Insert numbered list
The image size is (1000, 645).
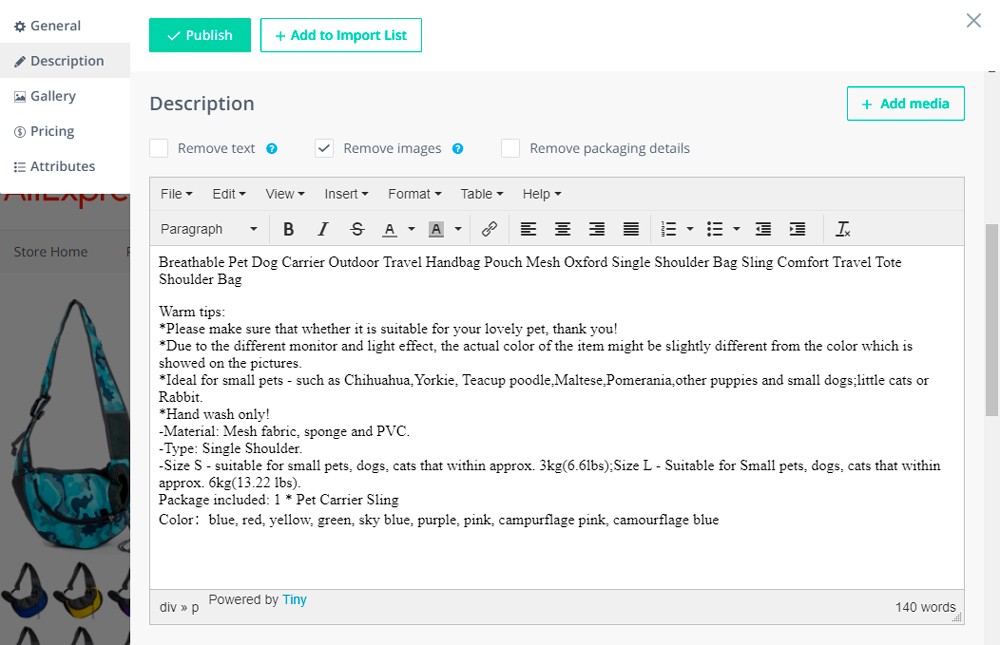click(668, 229)
